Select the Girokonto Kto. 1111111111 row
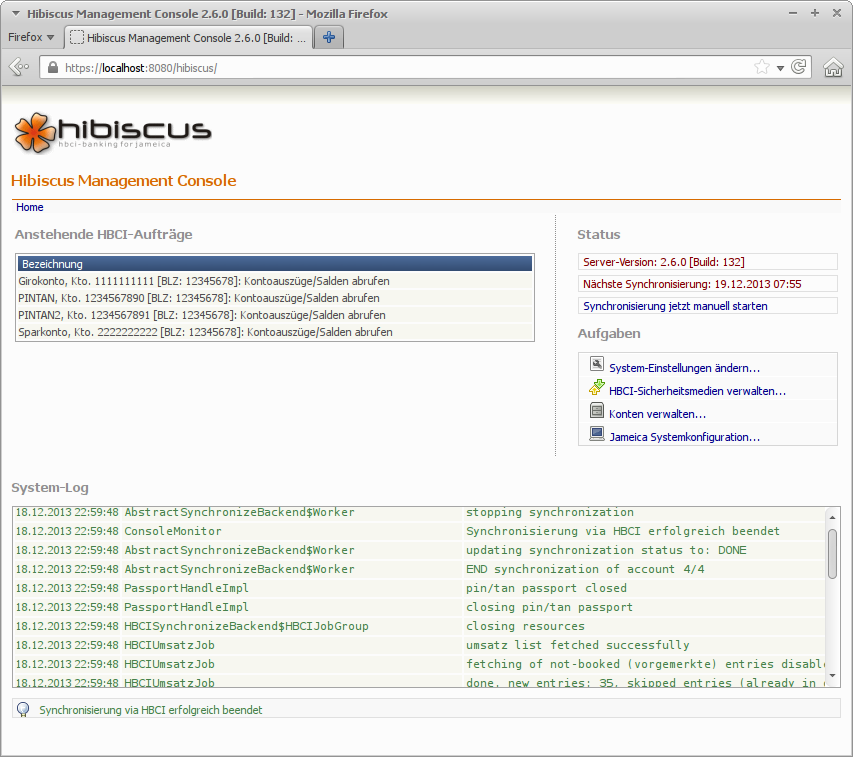Viewport: 853px width, 757px height. [275, 281]
